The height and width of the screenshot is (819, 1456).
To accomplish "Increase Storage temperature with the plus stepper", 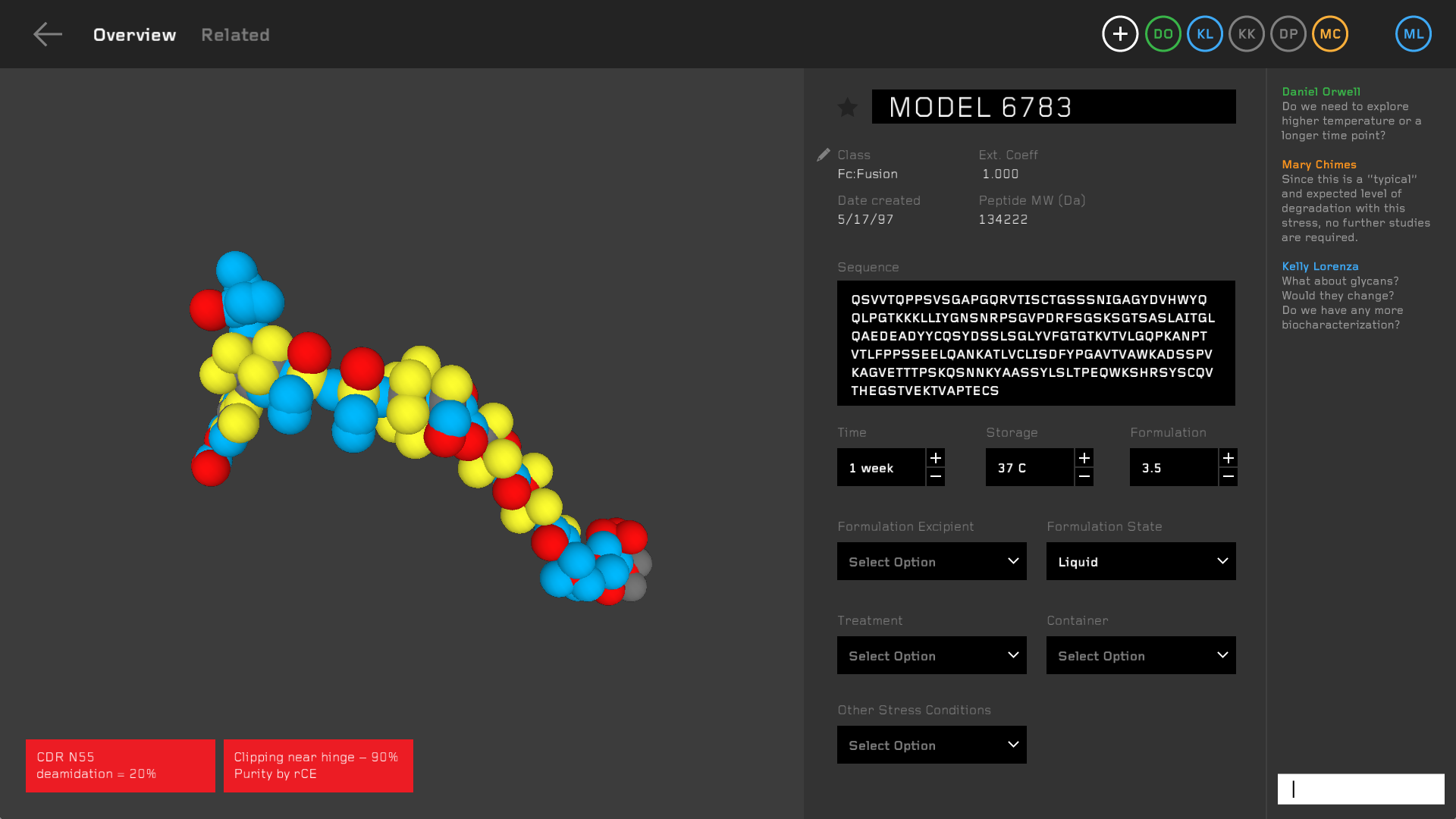I will [x=1084, y=457].
